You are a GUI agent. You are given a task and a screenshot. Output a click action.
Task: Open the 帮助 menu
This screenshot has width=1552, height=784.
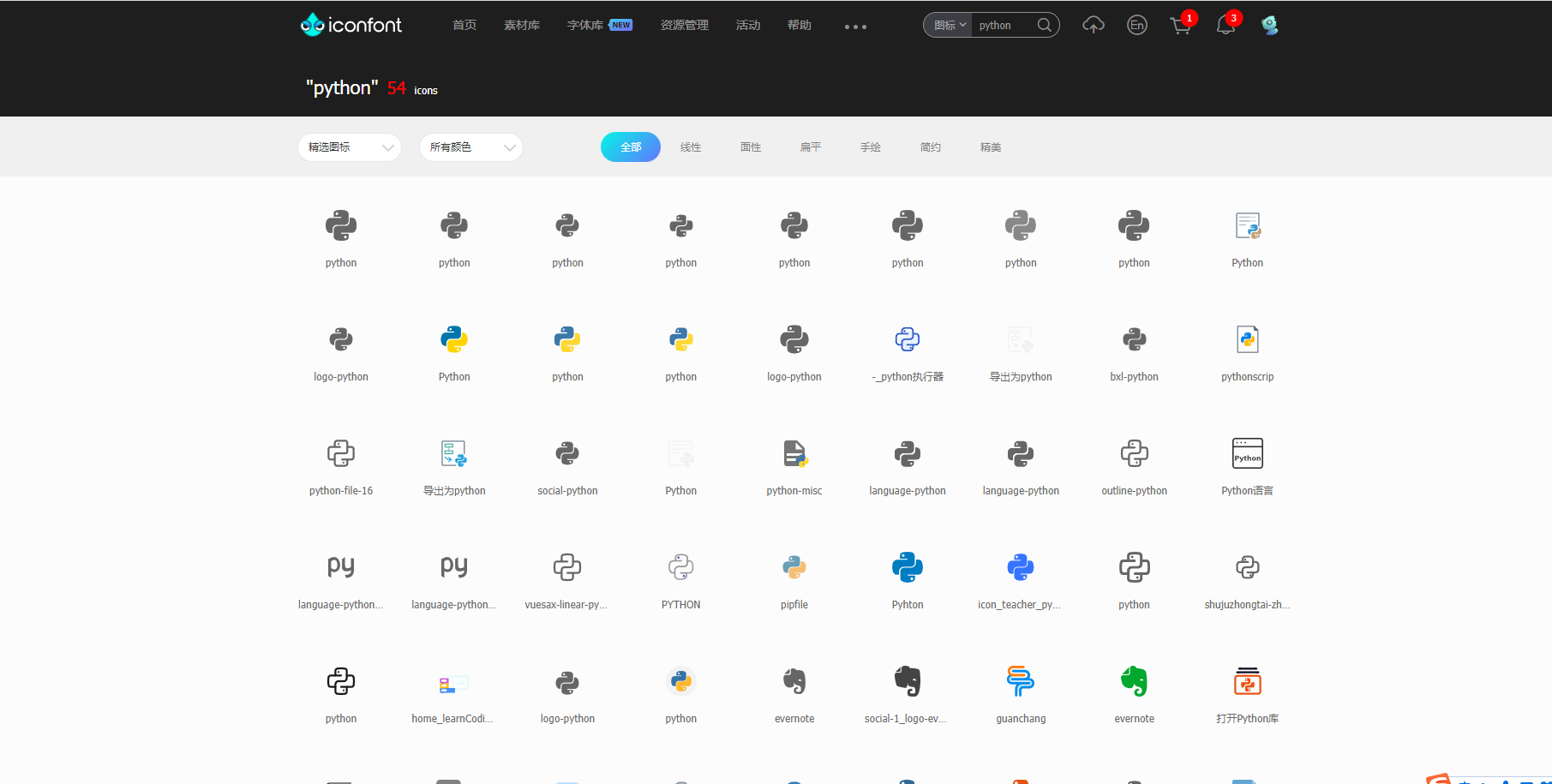(x=800, y=25)
